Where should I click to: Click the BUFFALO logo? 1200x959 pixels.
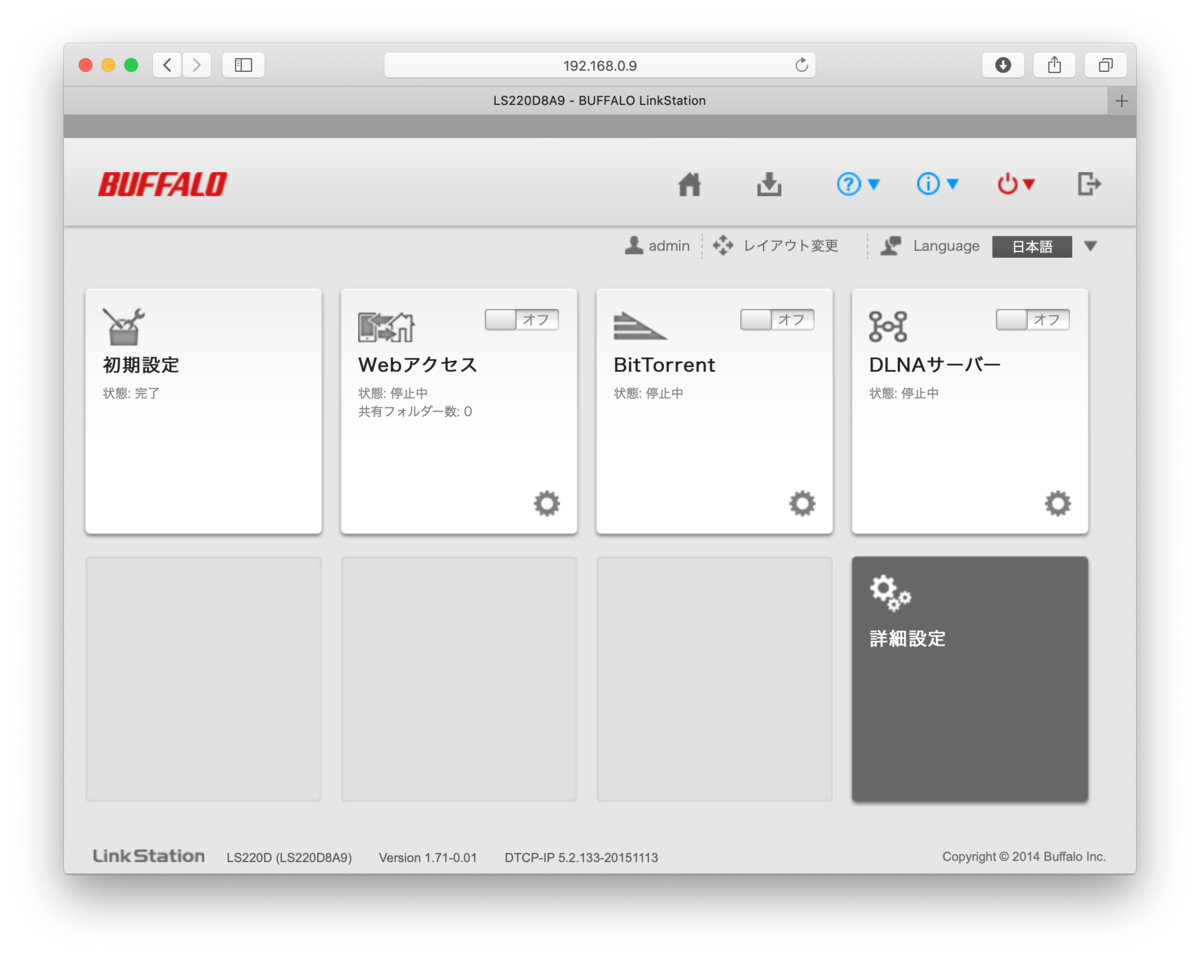point(162,184)
